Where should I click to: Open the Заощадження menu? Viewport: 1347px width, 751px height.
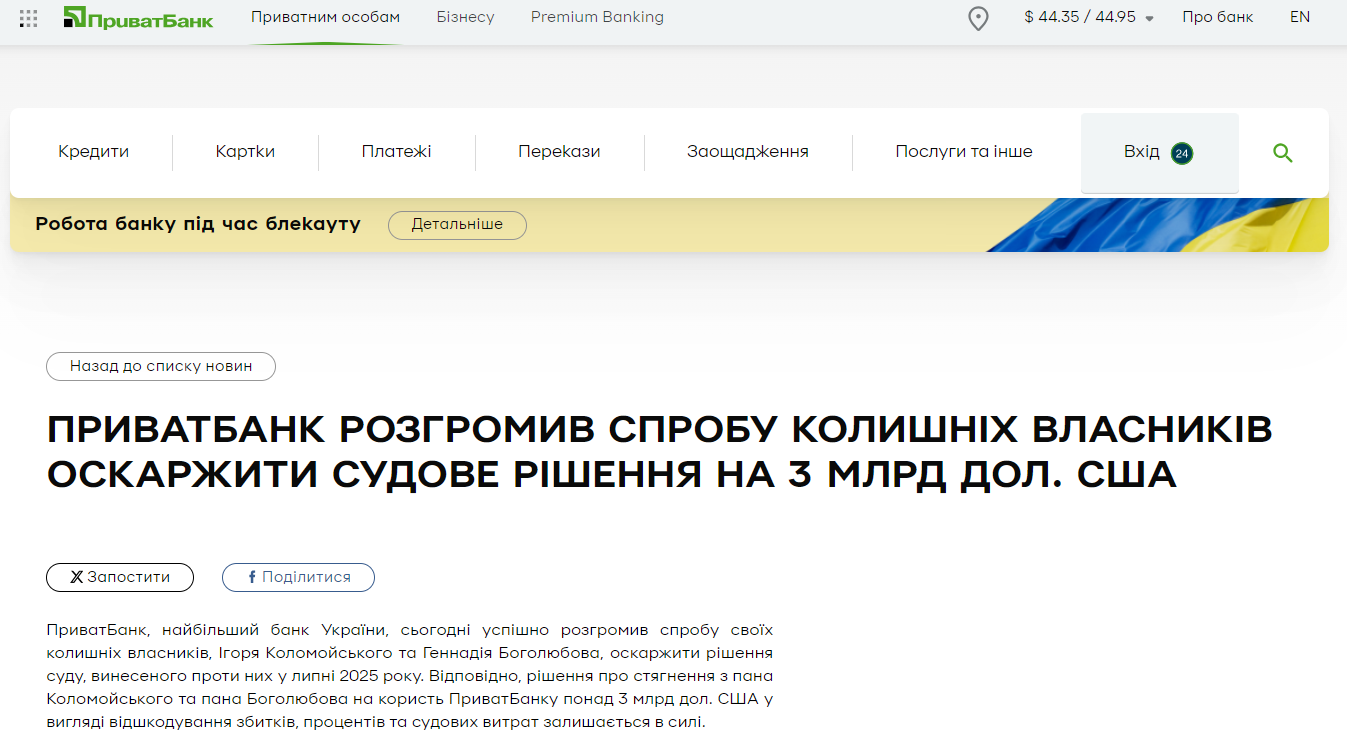pyautogui.click(x=747, y=152)
